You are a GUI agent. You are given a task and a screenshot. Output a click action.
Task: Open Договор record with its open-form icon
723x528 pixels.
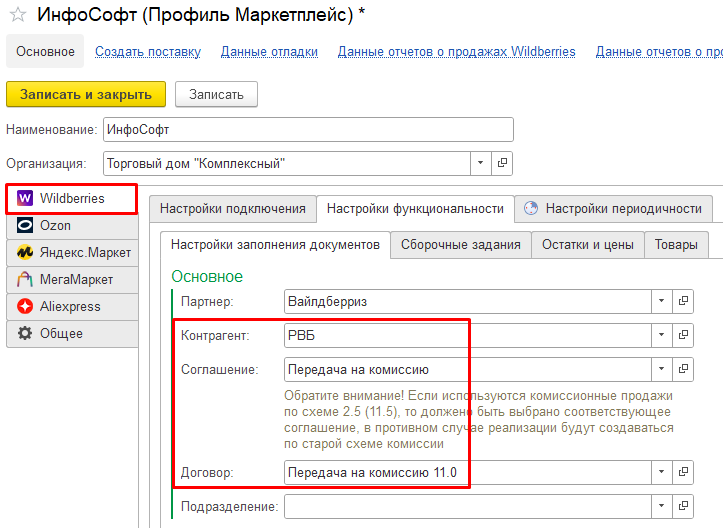[683, 472]
